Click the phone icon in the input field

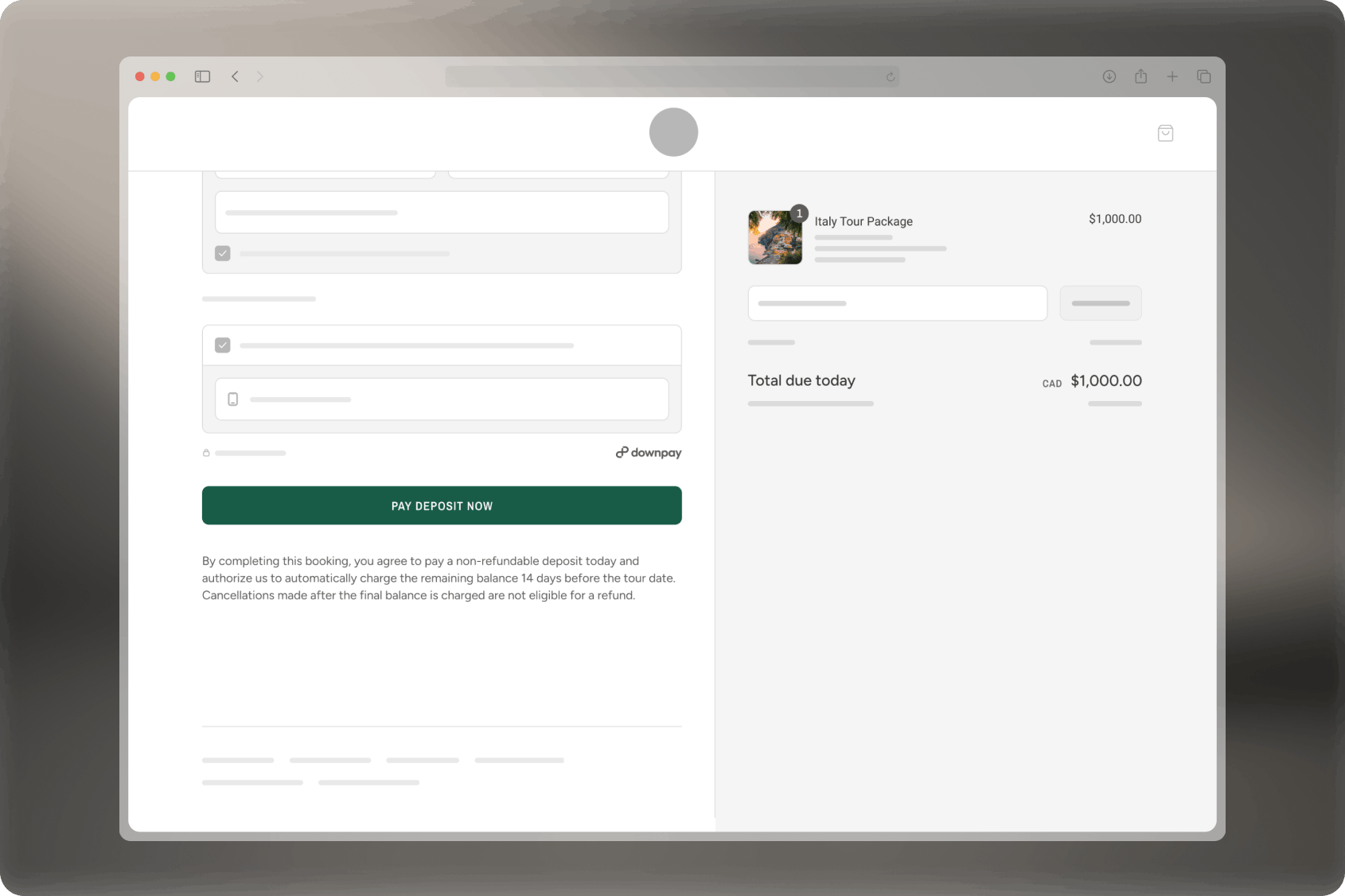click(233, 399)
